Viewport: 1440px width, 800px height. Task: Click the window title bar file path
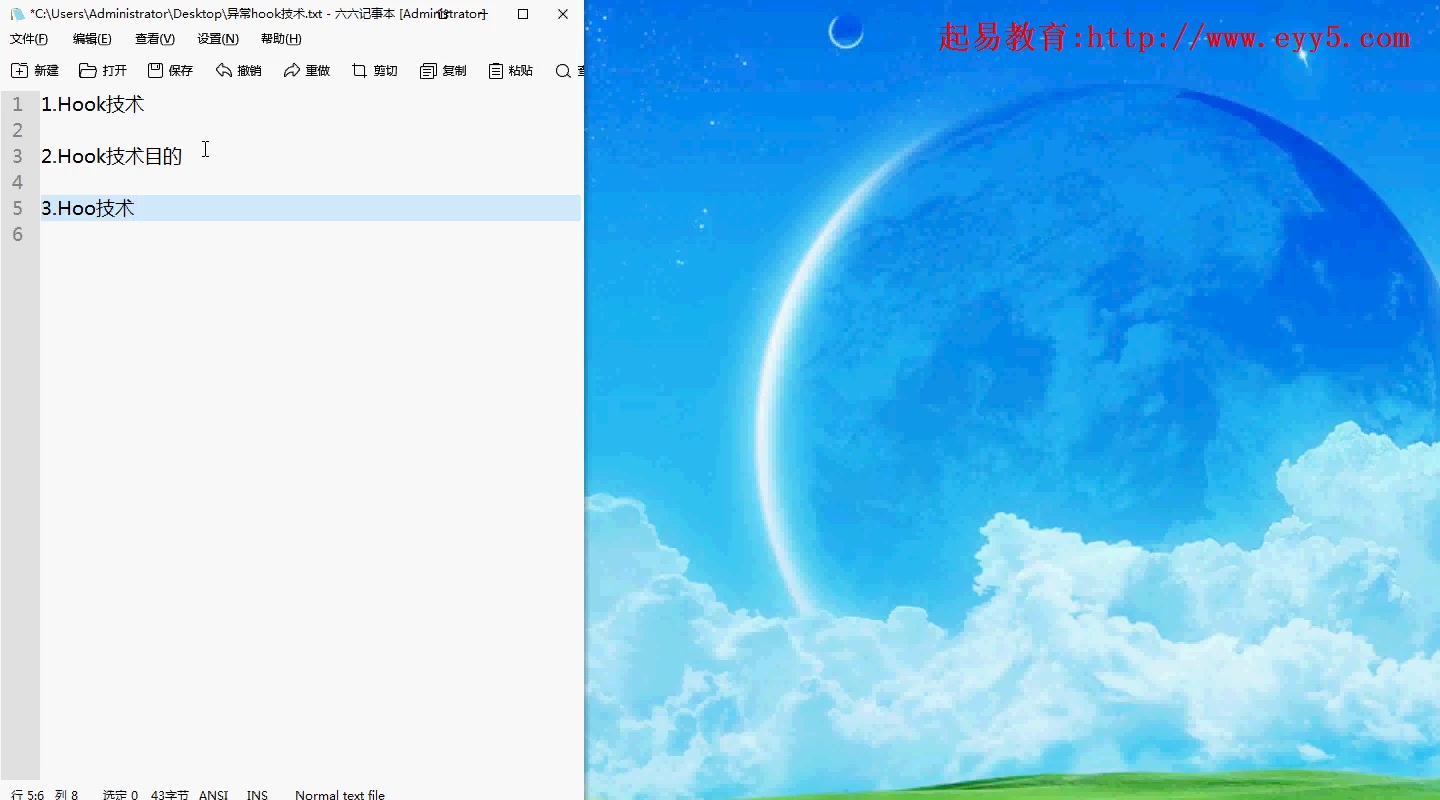pos(176,14)
